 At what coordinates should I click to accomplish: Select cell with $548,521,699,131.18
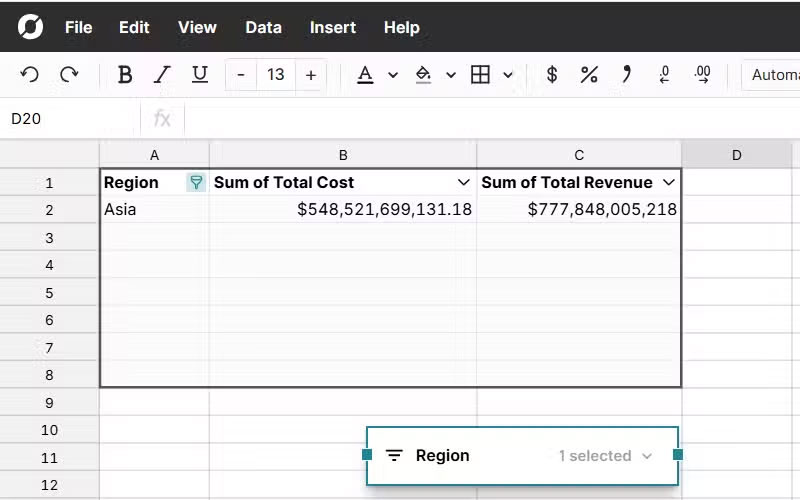pyautogui.click(x=343, y=210)
